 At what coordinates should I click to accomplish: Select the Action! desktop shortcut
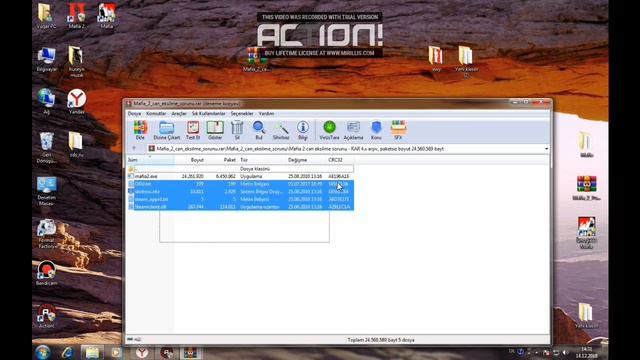47,316
